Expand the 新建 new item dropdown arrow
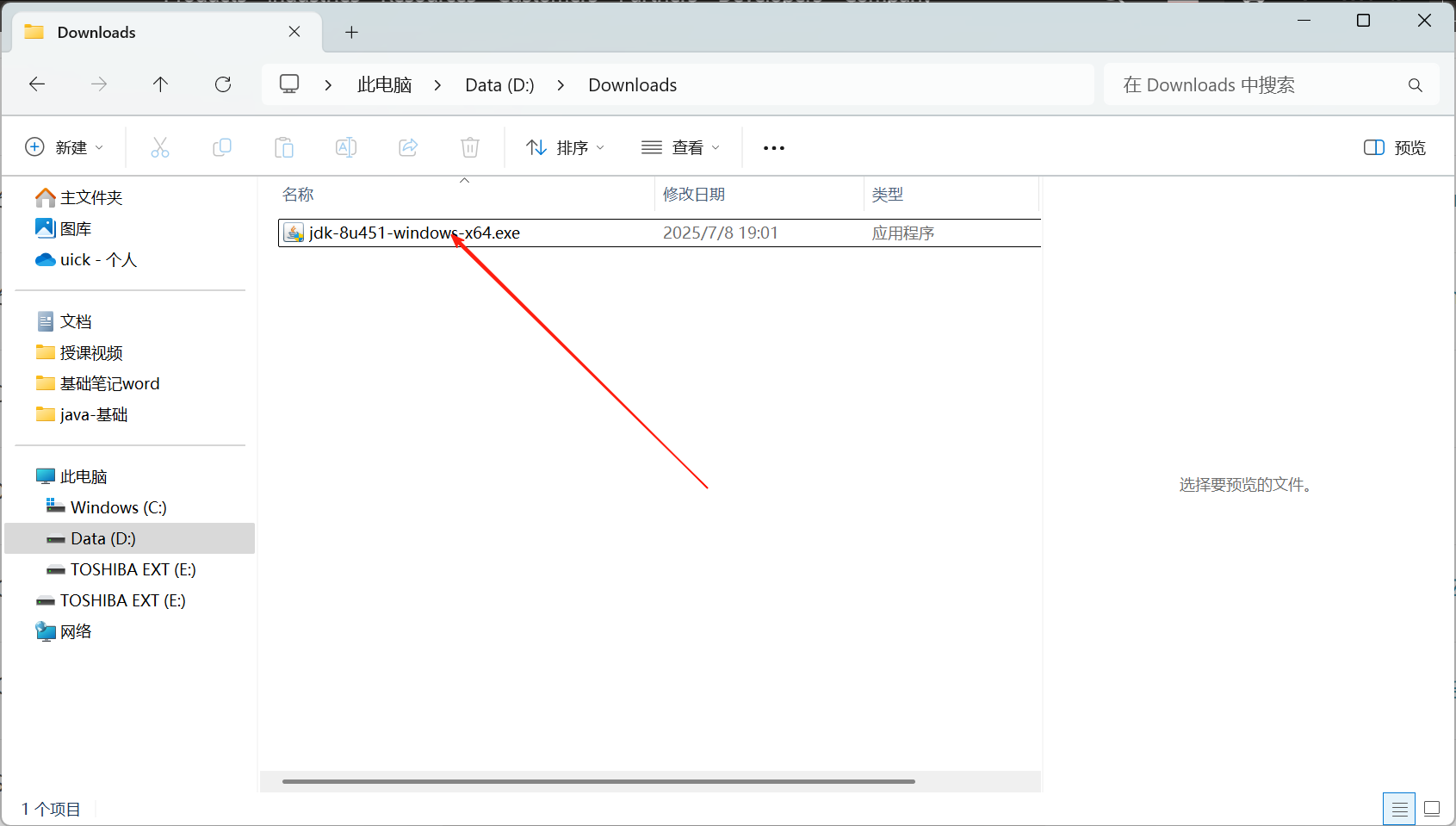This screenshot has height=826, width=1456. 98,146
